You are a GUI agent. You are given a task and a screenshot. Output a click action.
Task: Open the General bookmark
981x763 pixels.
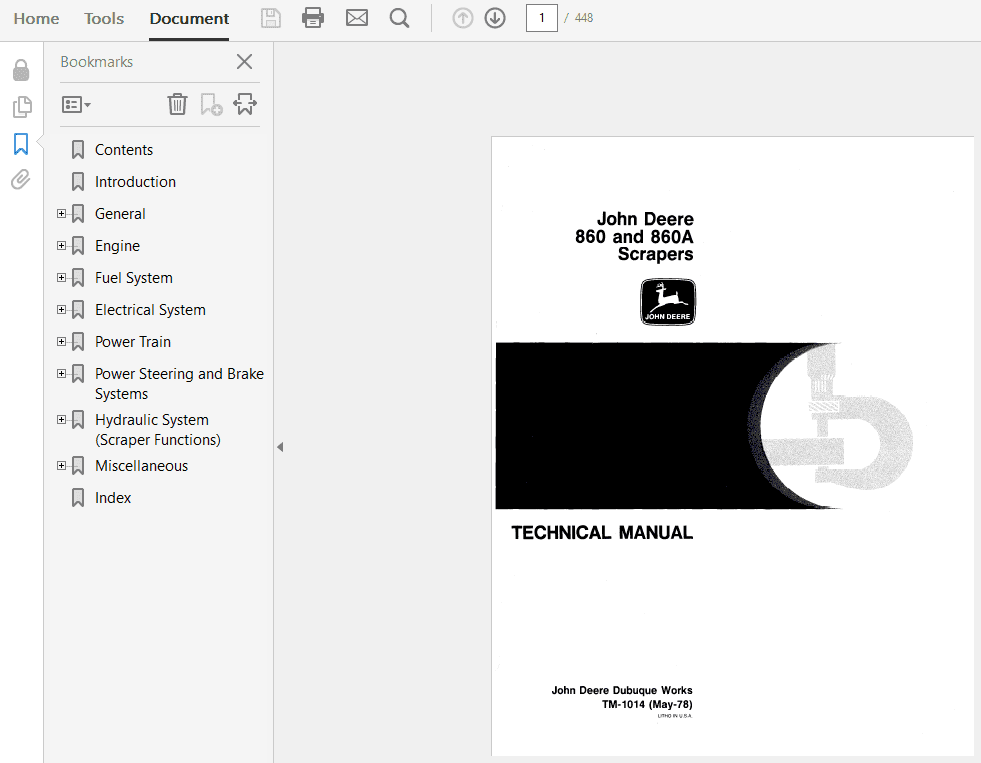120,214
